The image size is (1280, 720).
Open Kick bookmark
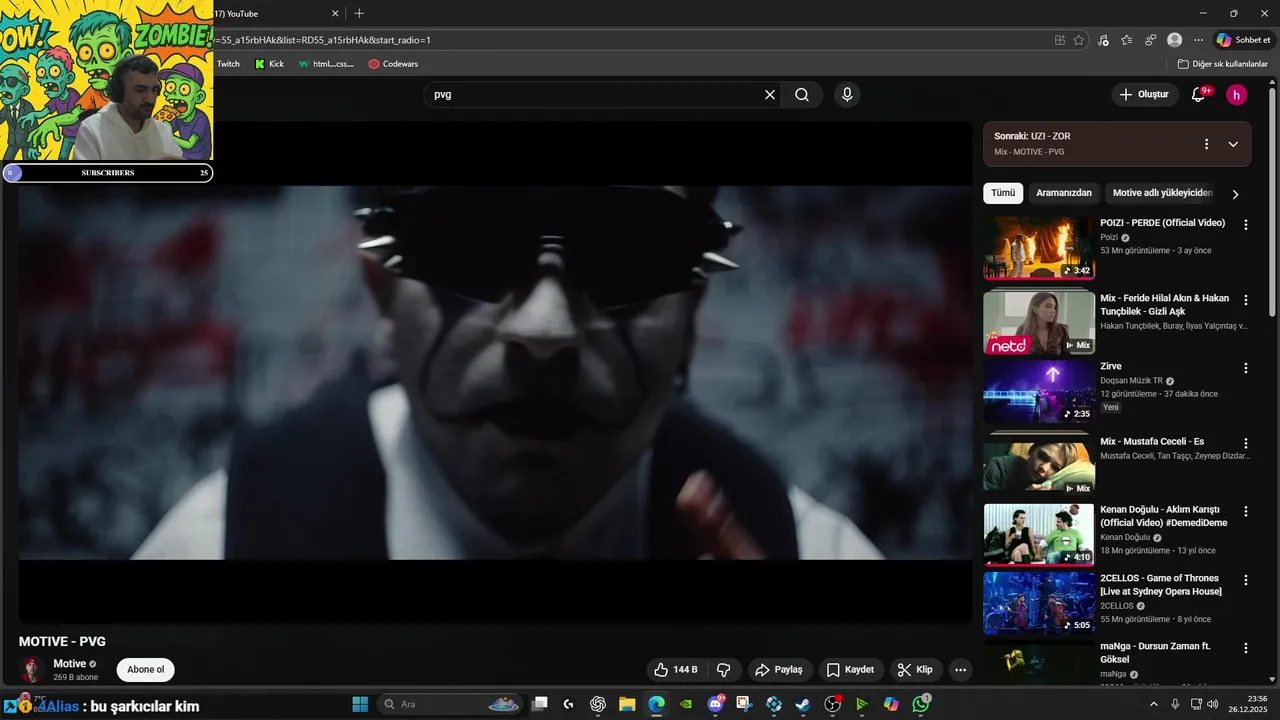click(x=269, y=64)
